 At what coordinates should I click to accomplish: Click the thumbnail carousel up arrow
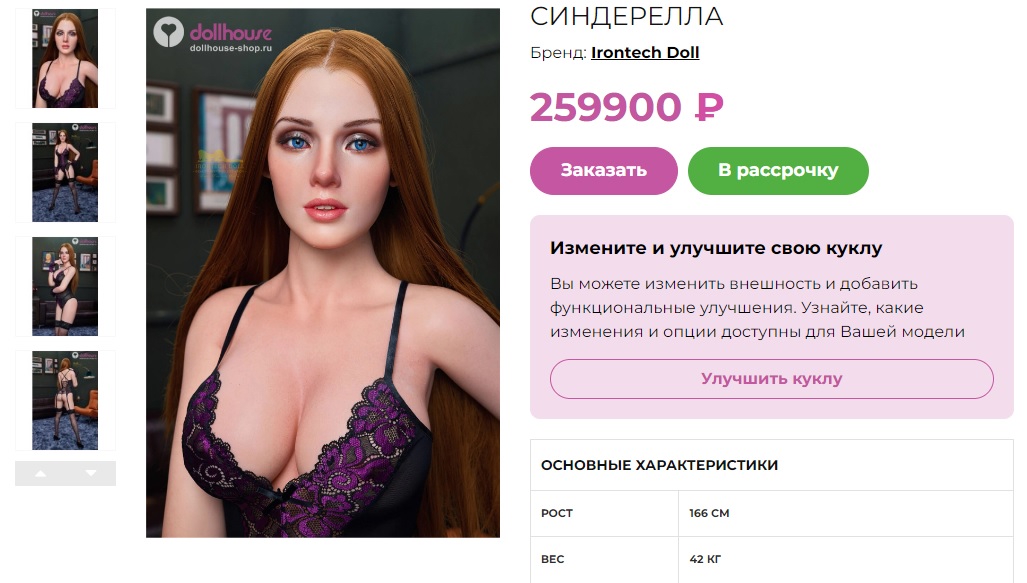point(41,474)
